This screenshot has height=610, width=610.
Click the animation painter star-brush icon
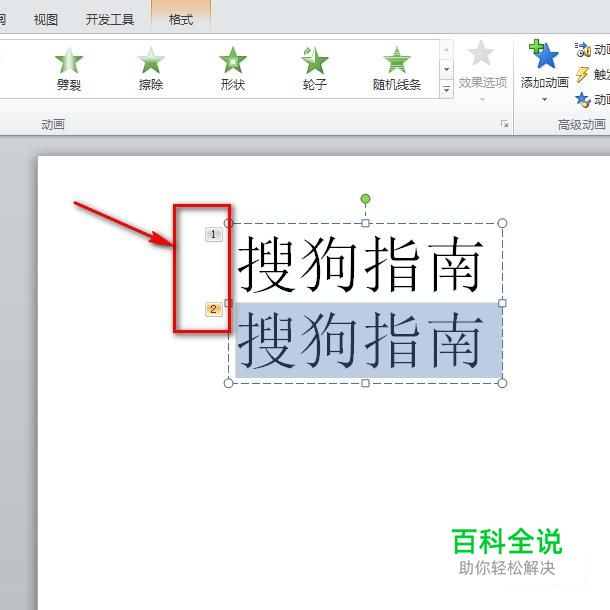click(583, 100)
